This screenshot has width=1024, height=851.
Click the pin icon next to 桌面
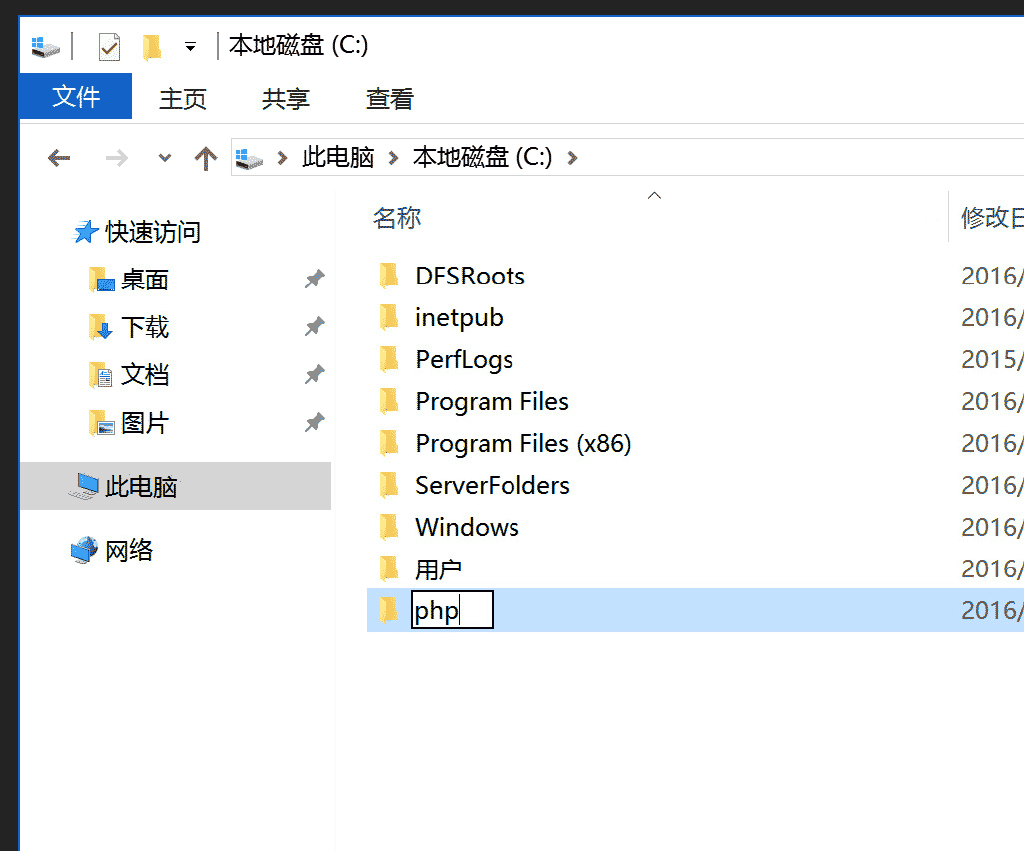click(x=315, y=279)
